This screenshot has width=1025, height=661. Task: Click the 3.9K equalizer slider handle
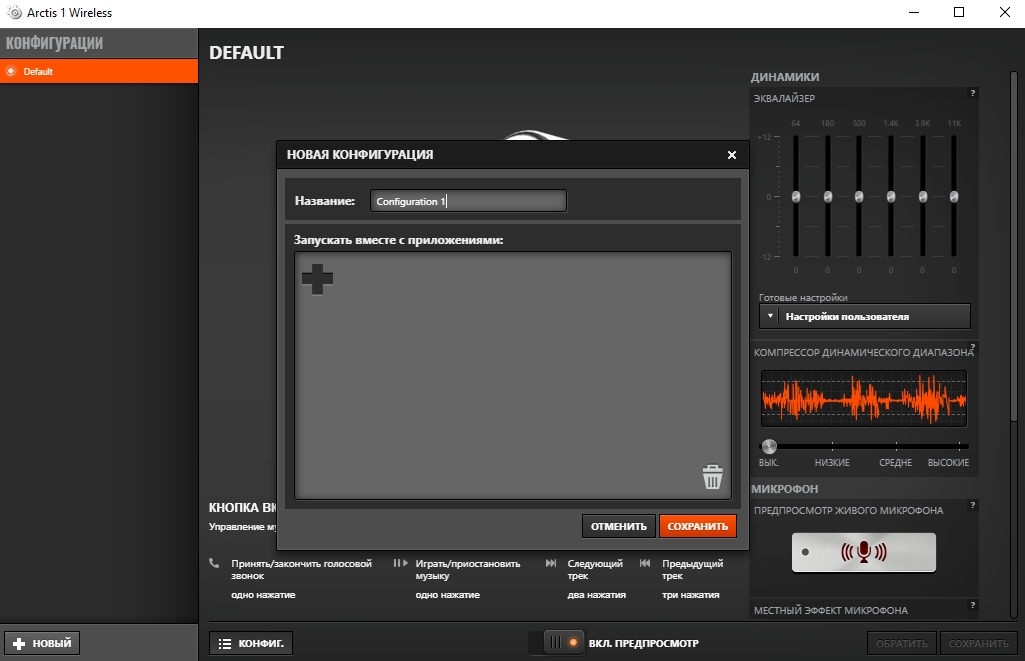pyautogui.click(x=922, y=196)
